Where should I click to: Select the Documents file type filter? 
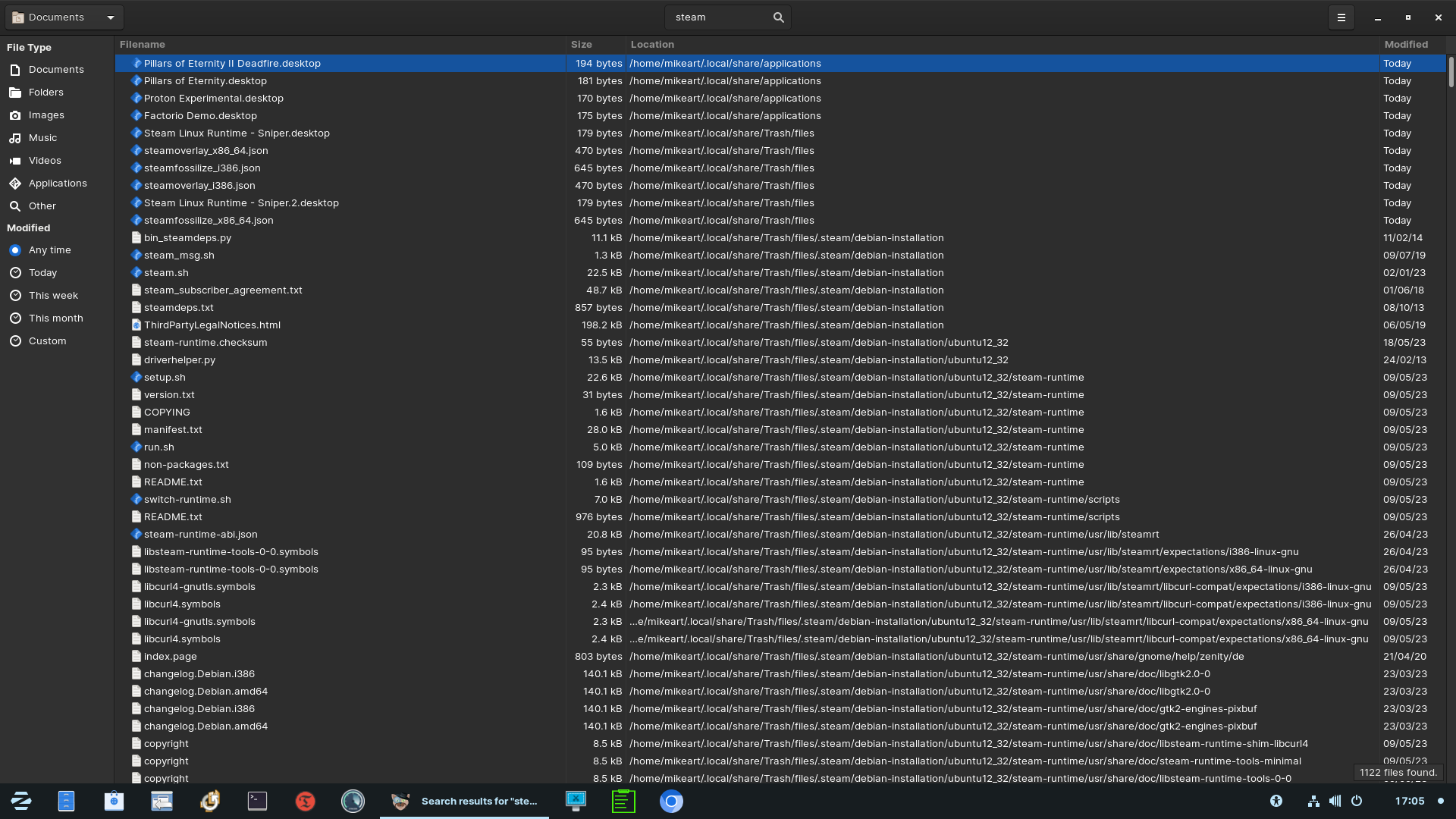[x=57, y=69]
